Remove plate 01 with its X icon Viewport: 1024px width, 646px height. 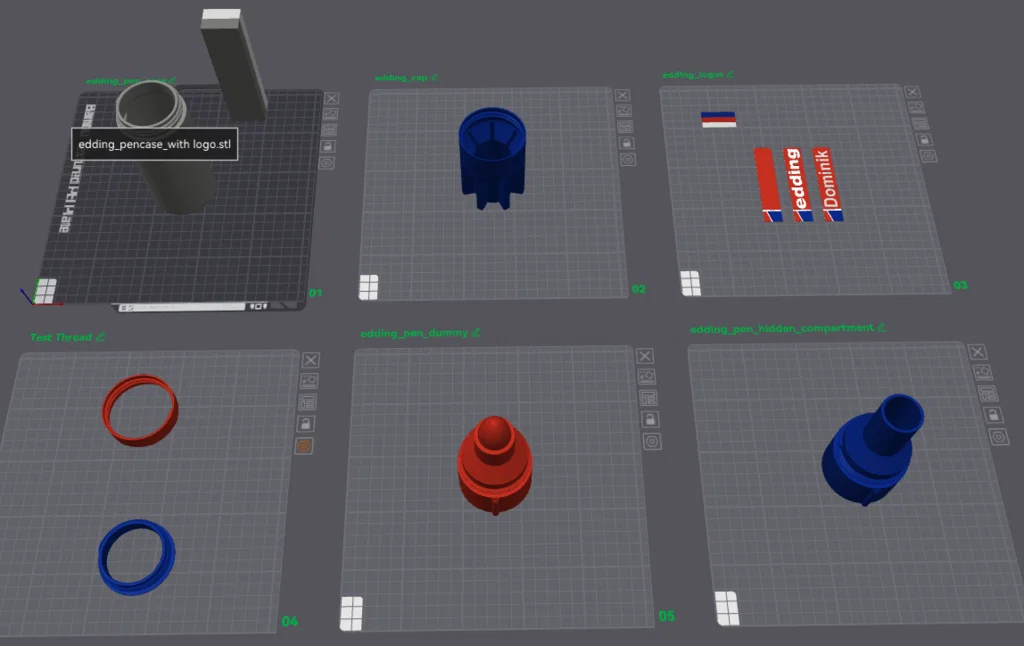(x=332, y=99)
